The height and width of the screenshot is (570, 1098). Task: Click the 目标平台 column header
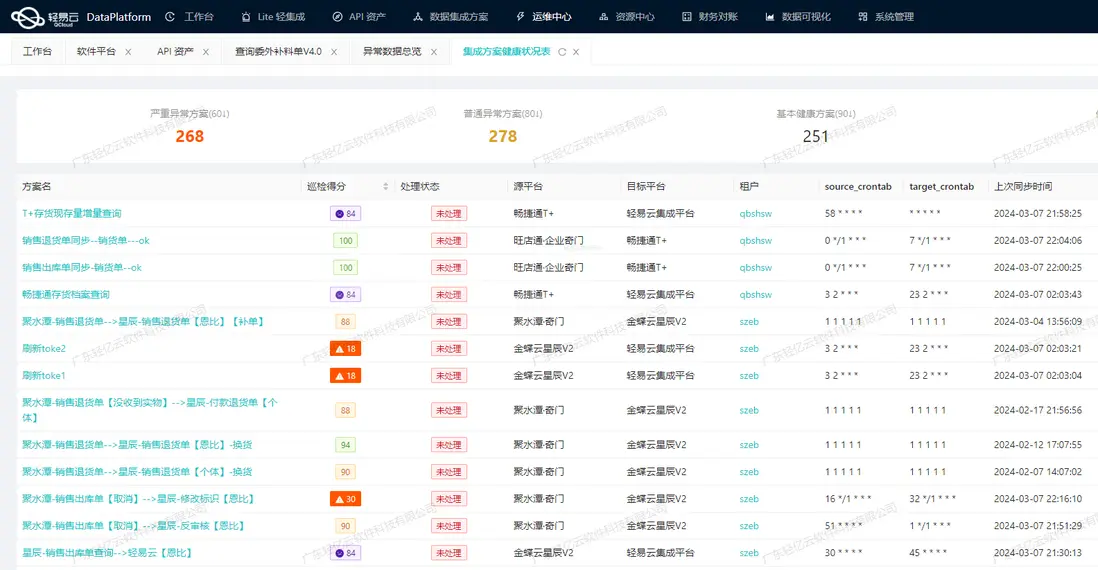646,186
